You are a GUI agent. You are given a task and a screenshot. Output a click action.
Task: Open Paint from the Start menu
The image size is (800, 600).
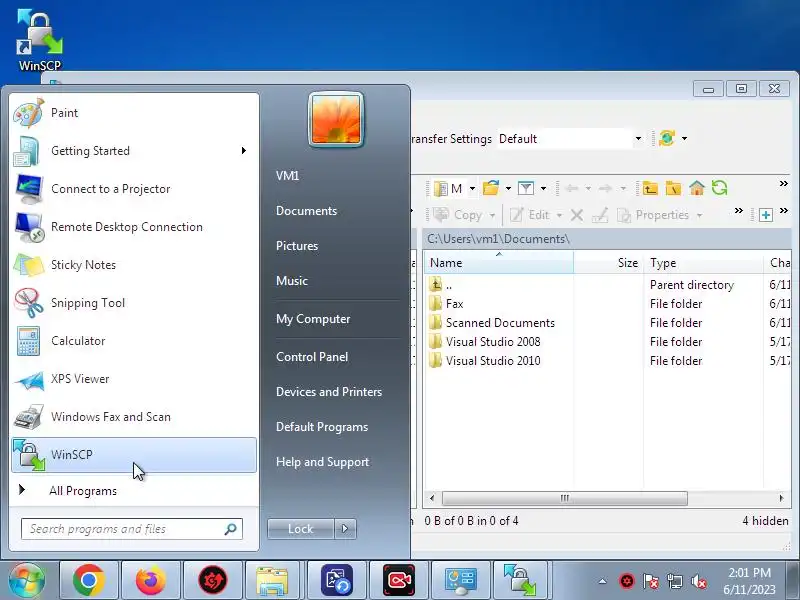click(134, 113)
